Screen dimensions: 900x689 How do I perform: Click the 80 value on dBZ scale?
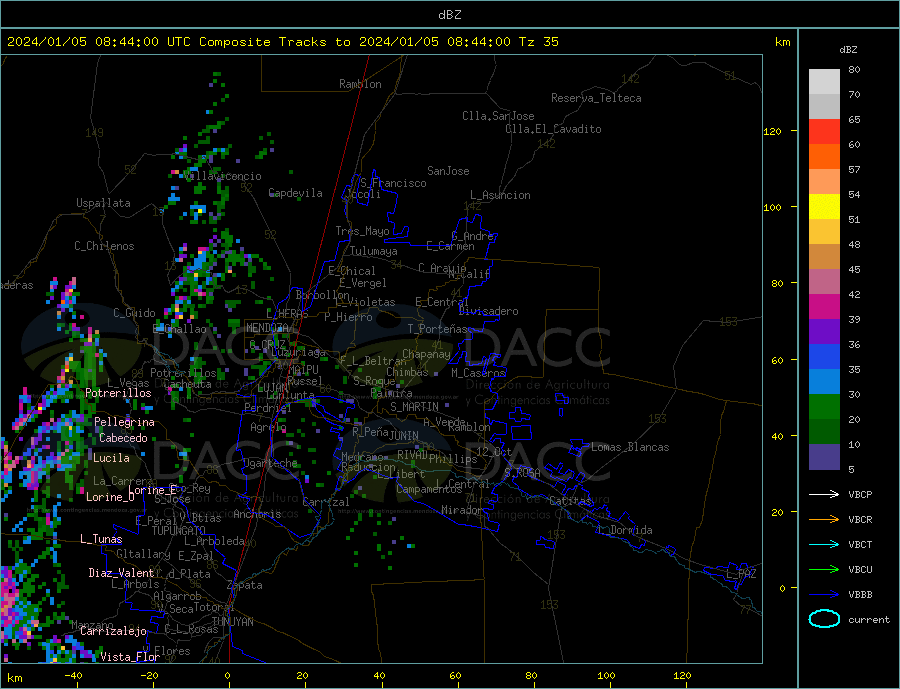854,69
